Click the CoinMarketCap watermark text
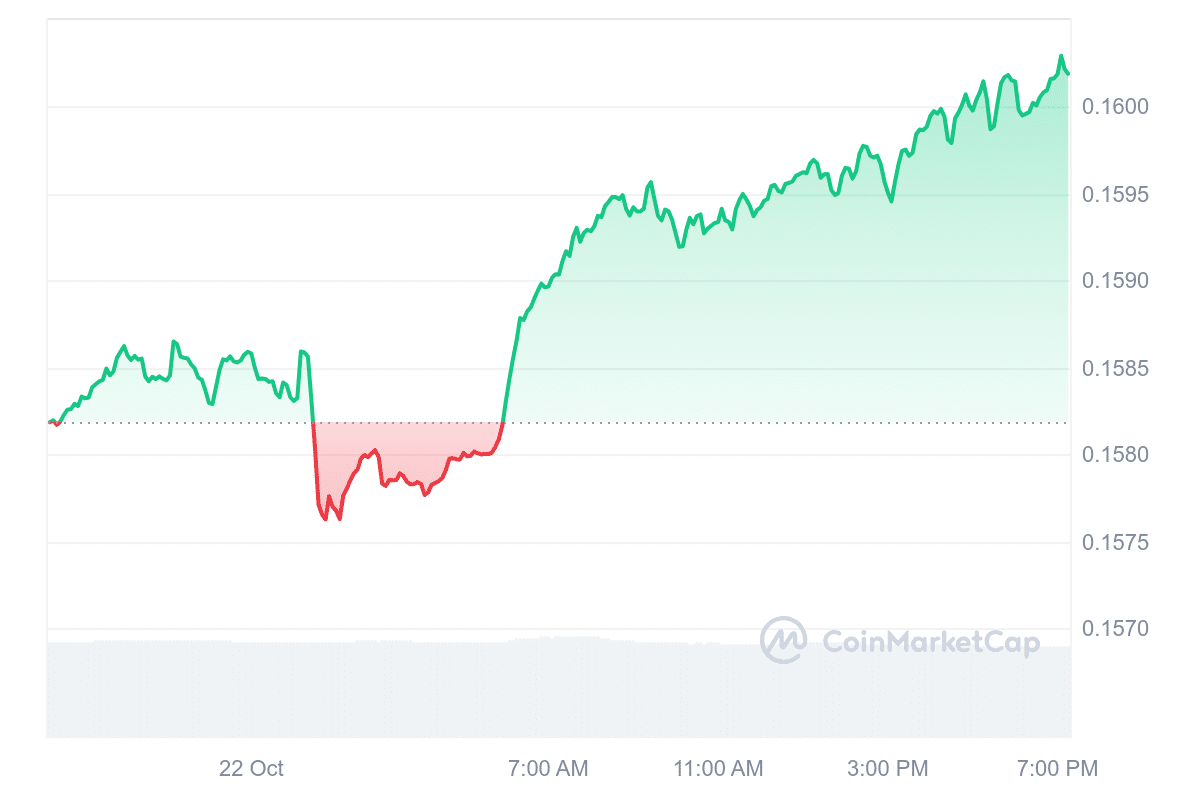This screenshot has width=1200, height=800. click(930, 641)
